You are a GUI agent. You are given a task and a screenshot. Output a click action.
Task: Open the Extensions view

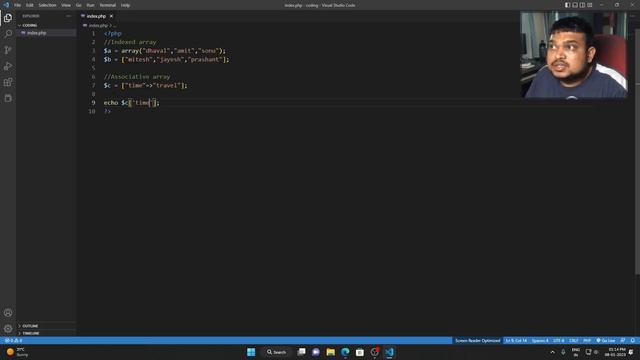(8, 82)
